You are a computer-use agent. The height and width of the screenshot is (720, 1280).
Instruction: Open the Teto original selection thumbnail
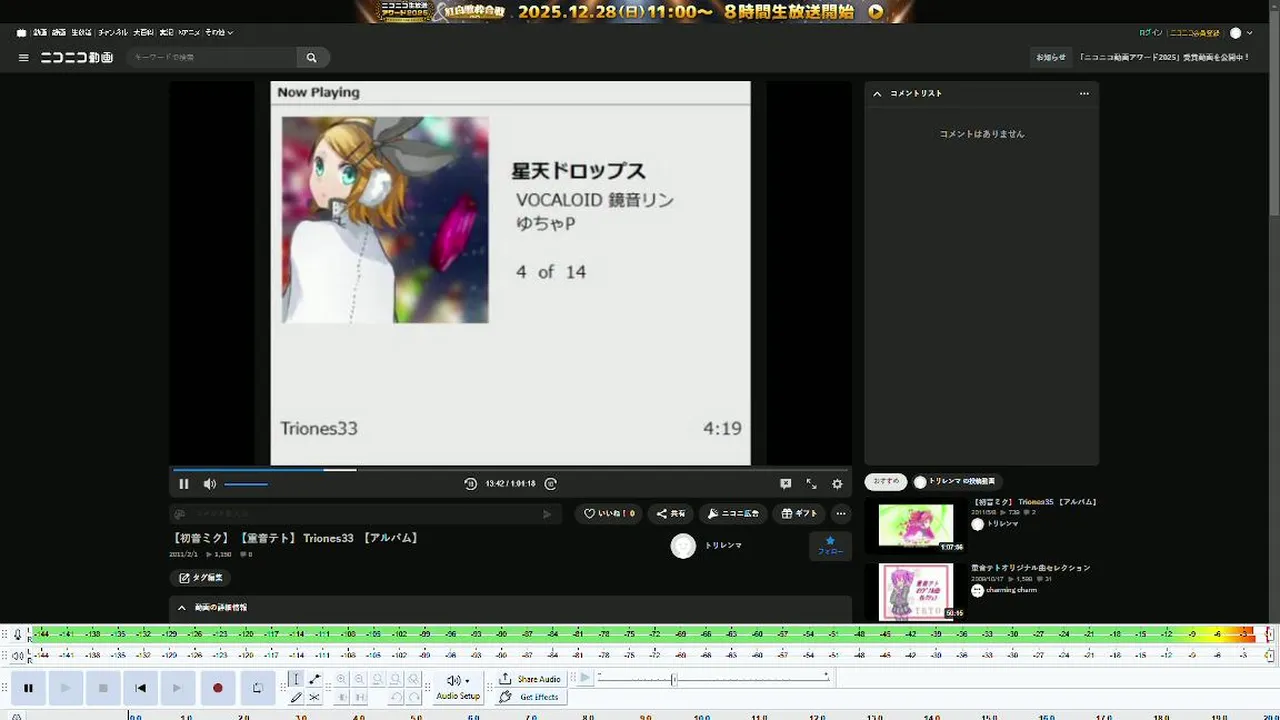point(916,592)
